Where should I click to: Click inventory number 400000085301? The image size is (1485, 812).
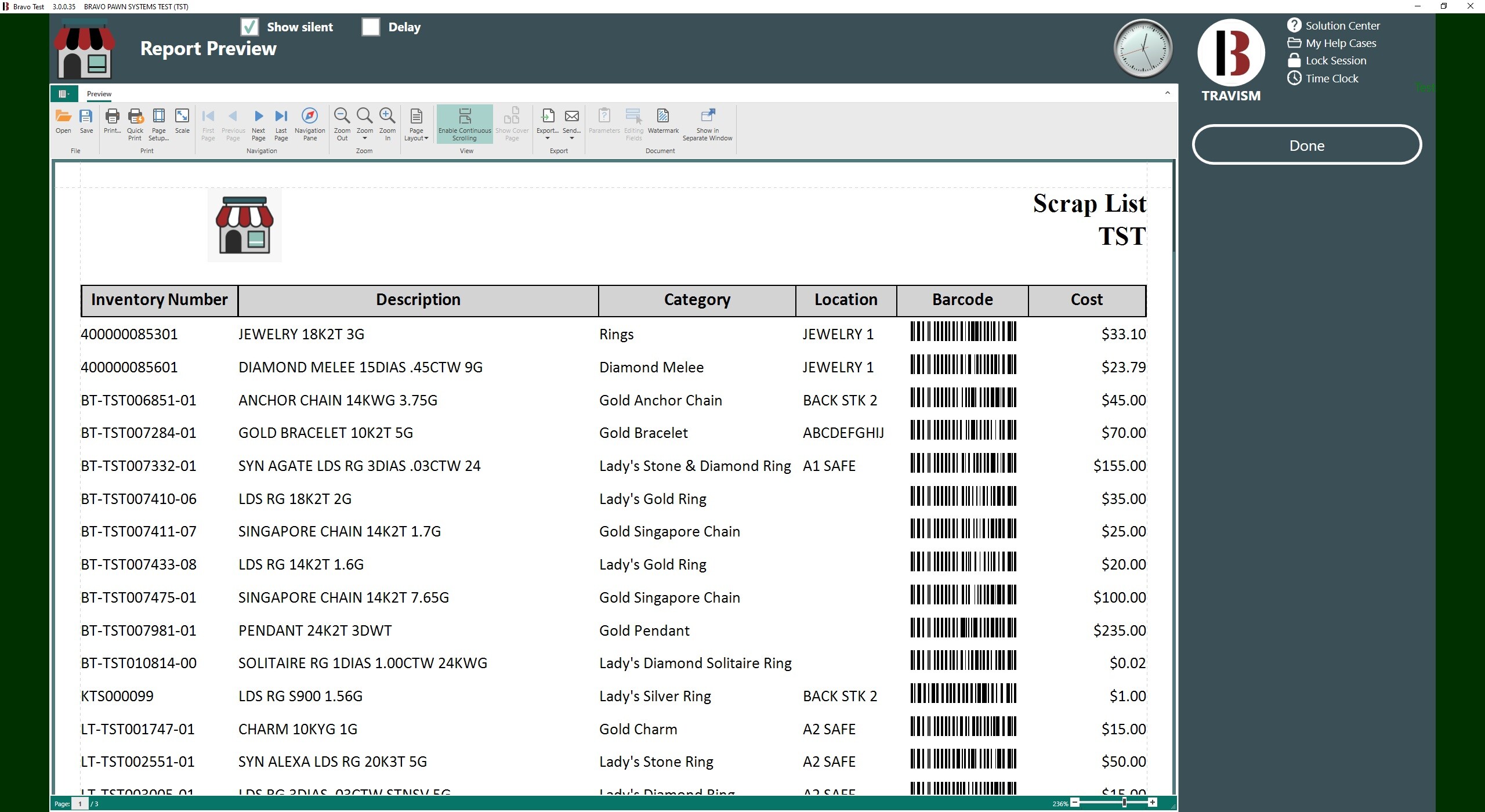[129, 334]
